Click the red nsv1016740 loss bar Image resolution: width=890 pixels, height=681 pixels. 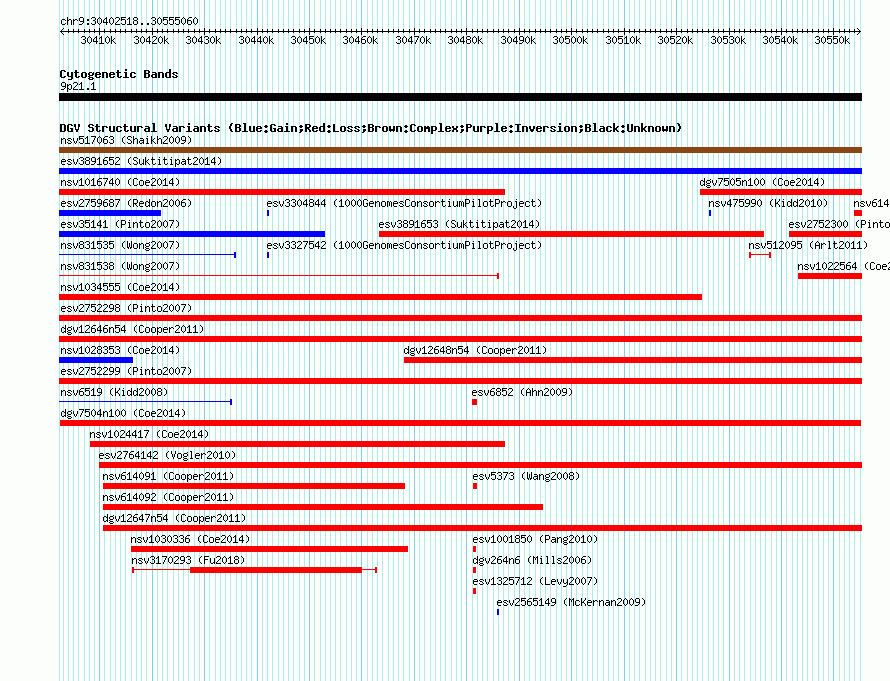(282, 192)
